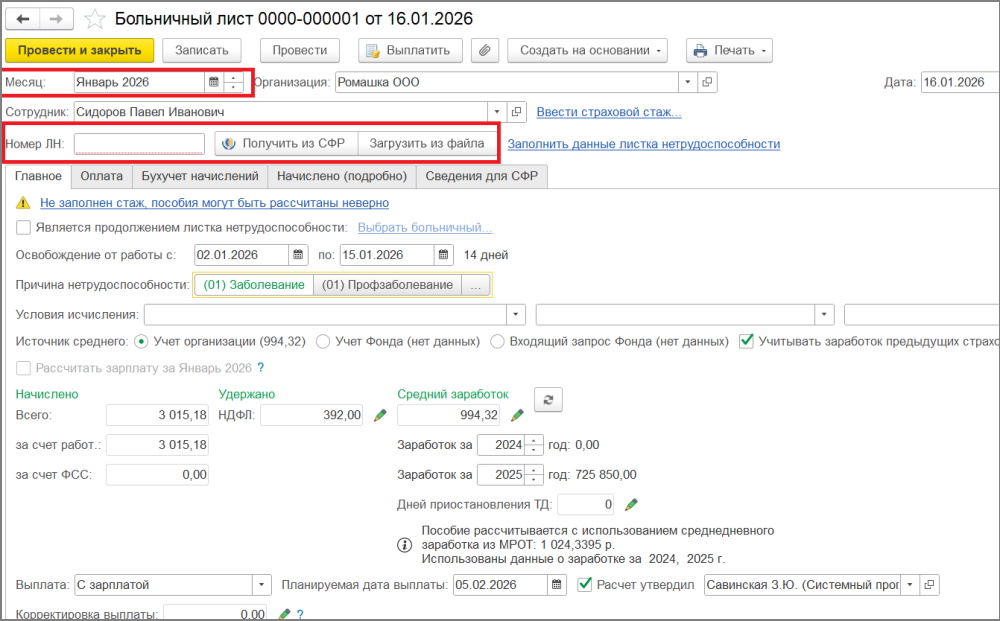1000x621 pixels.
Task: Click the Ввести страховой стаж link
Action: click(608, 112)
